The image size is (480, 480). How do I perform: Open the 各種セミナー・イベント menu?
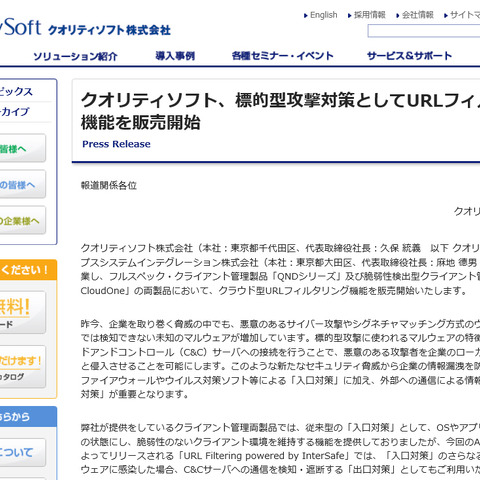click(x=283, y=56)
